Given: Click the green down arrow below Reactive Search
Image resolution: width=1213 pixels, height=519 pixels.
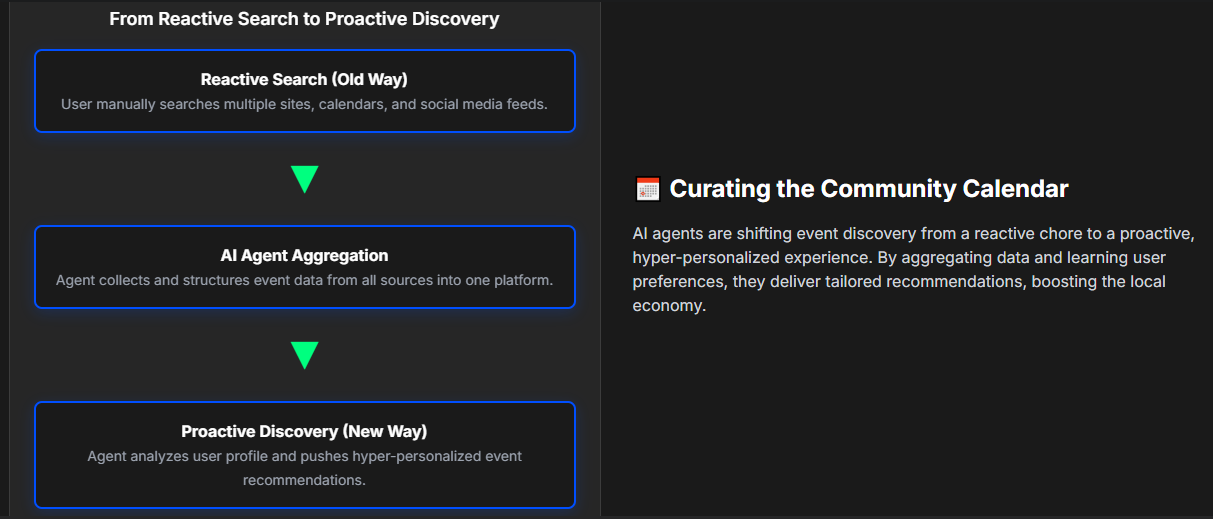Looking at the screenshot, I should click(x=304, y=179).
